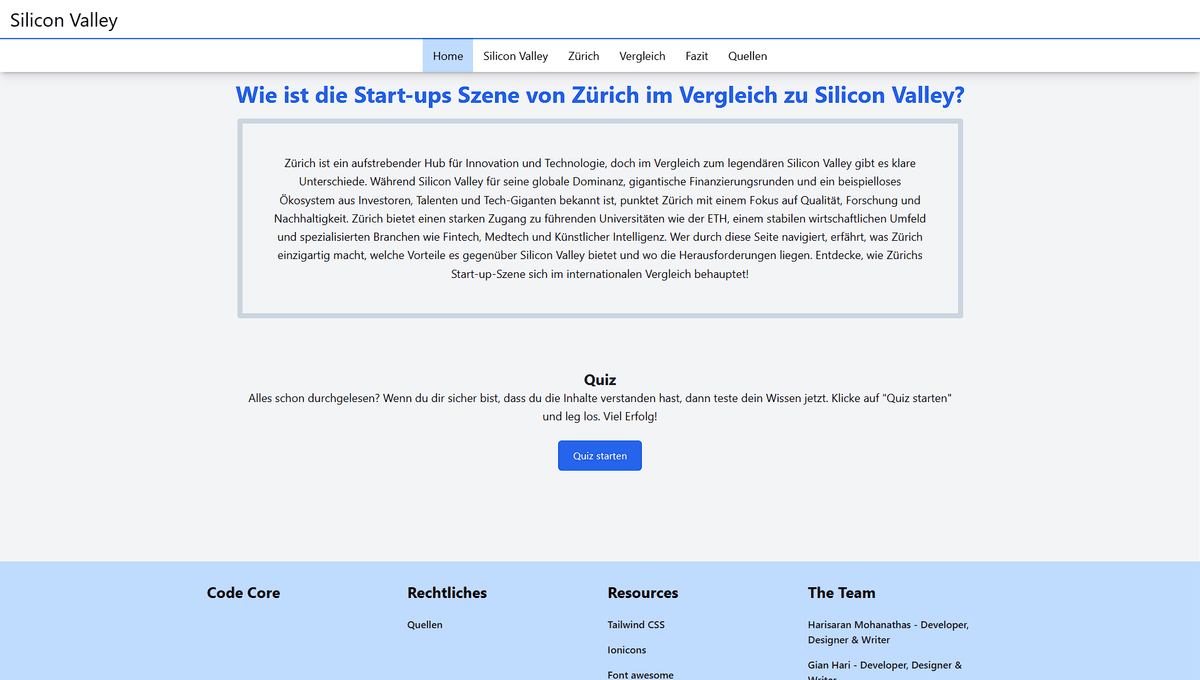
Task: Click the Rechtliches footer heading
Action: [x=447, y=593]
